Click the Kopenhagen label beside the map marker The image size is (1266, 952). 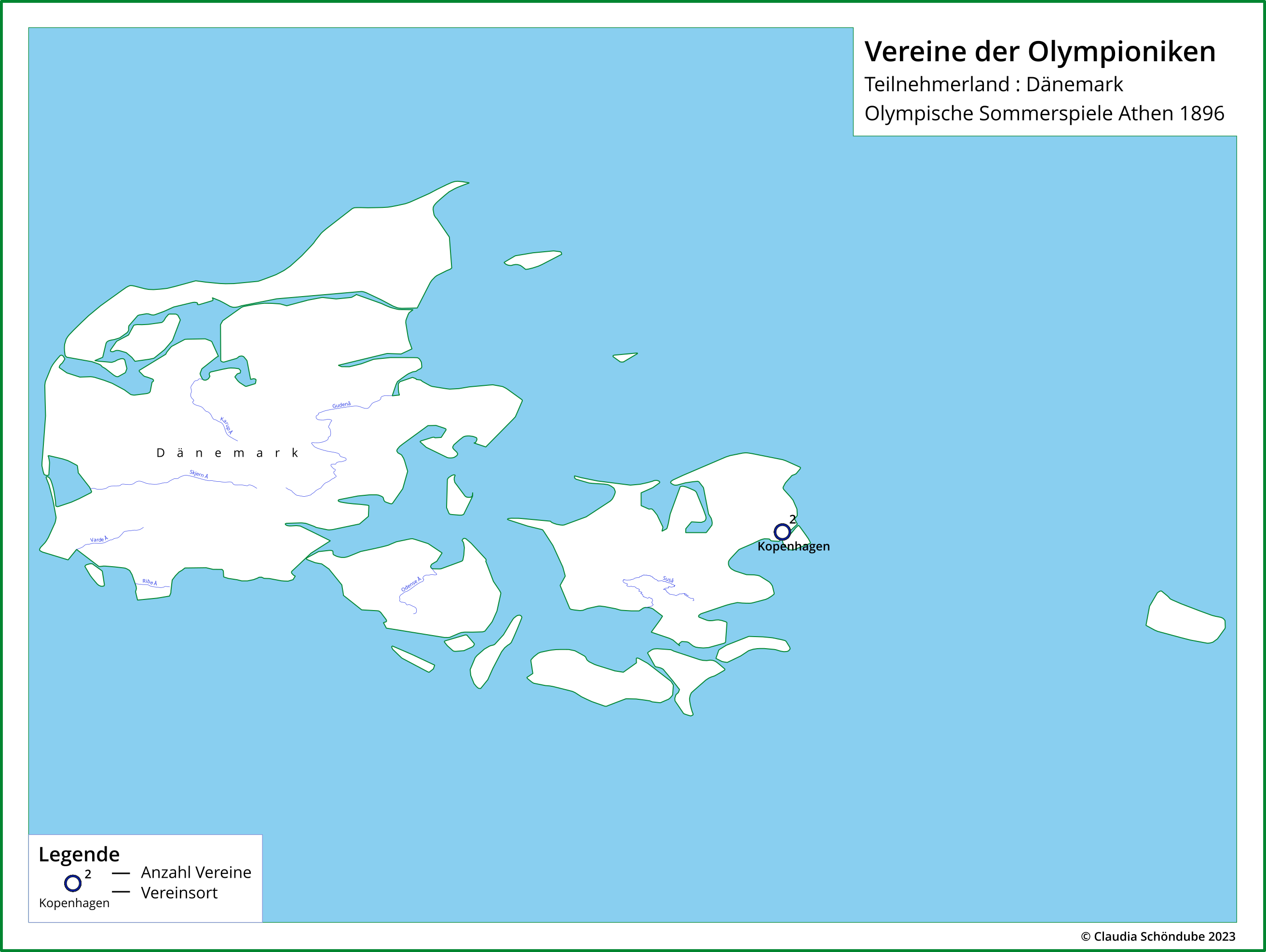coord(793,546)
